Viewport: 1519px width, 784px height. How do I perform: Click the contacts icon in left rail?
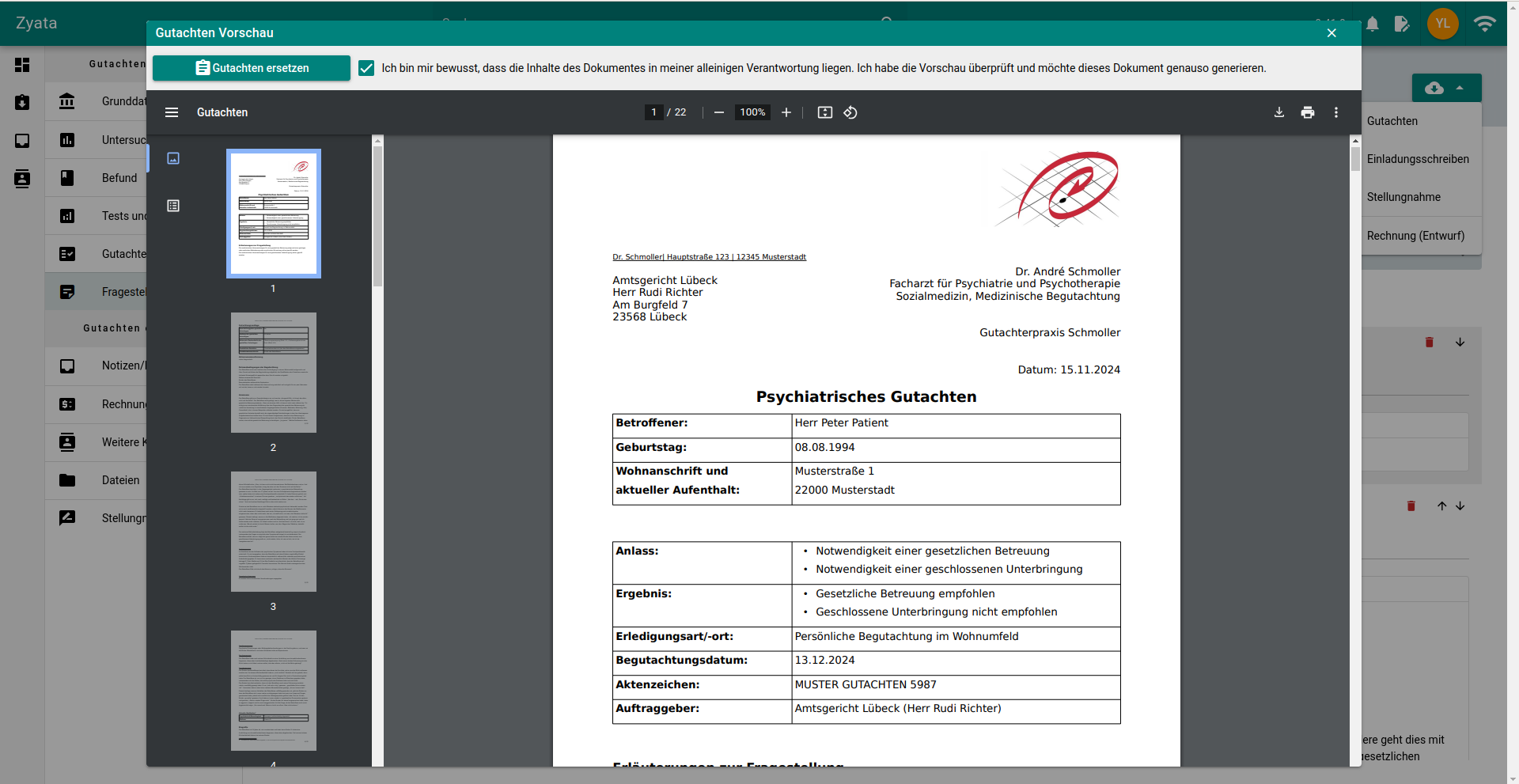click(x=22, y=179)
